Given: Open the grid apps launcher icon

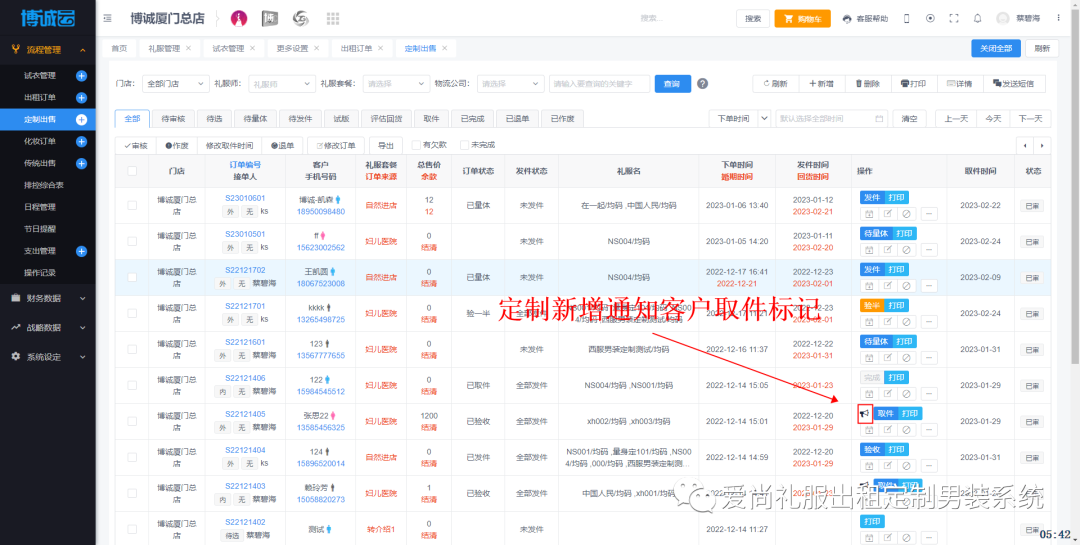Looking at the screenshot, I should (333, 19).
